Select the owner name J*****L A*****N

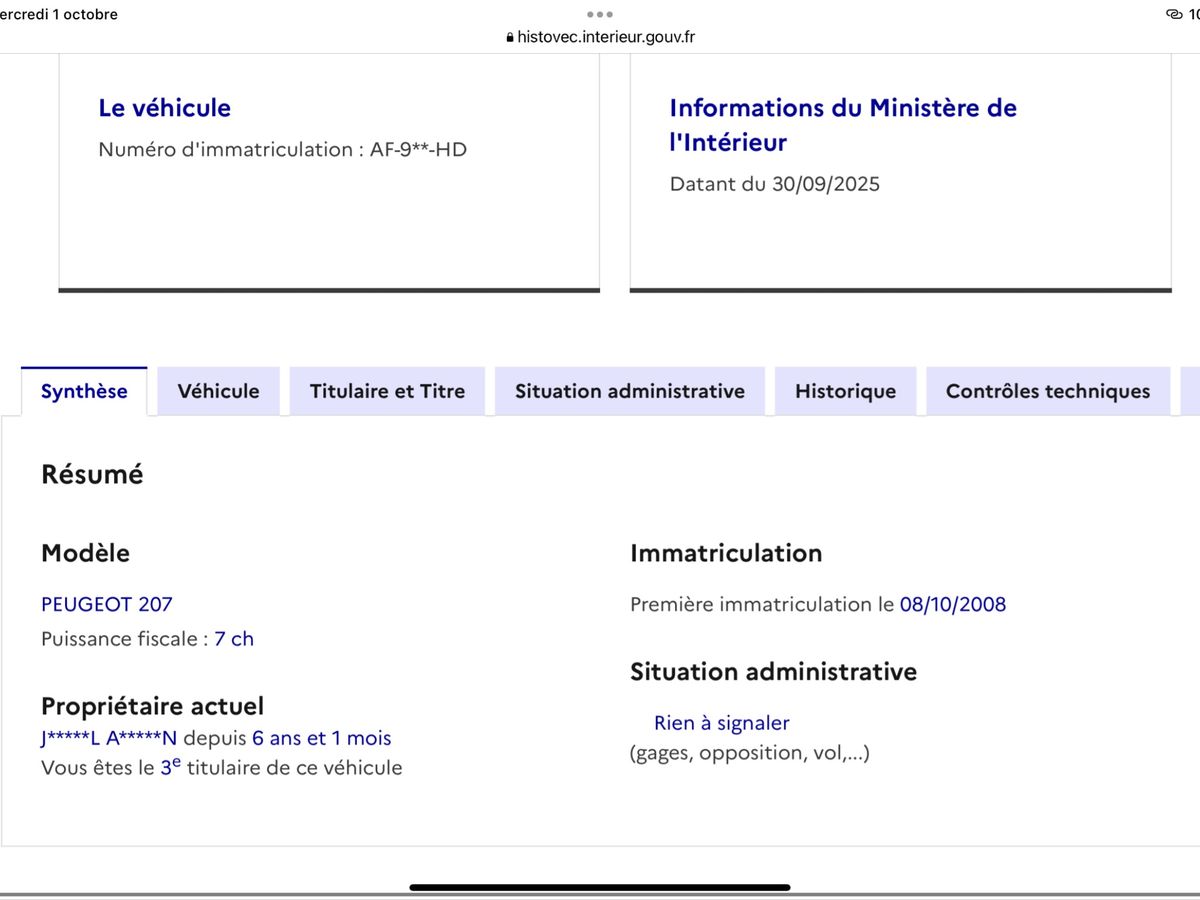[109, 738]
